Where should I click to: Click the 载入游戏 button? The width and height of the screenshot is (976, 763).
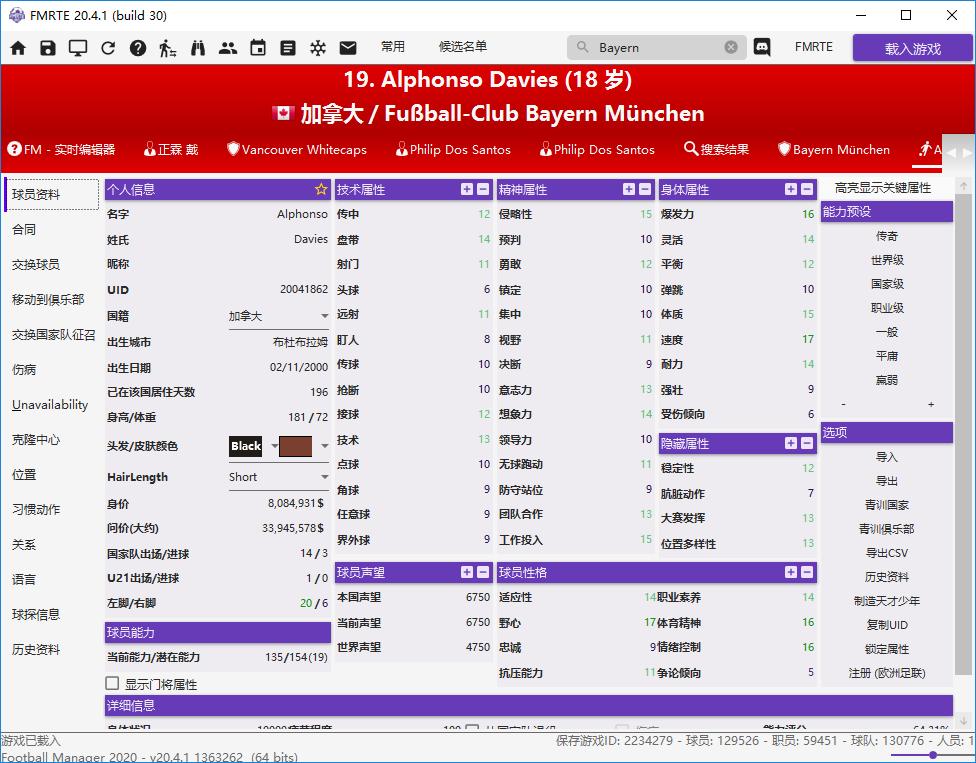911,46
